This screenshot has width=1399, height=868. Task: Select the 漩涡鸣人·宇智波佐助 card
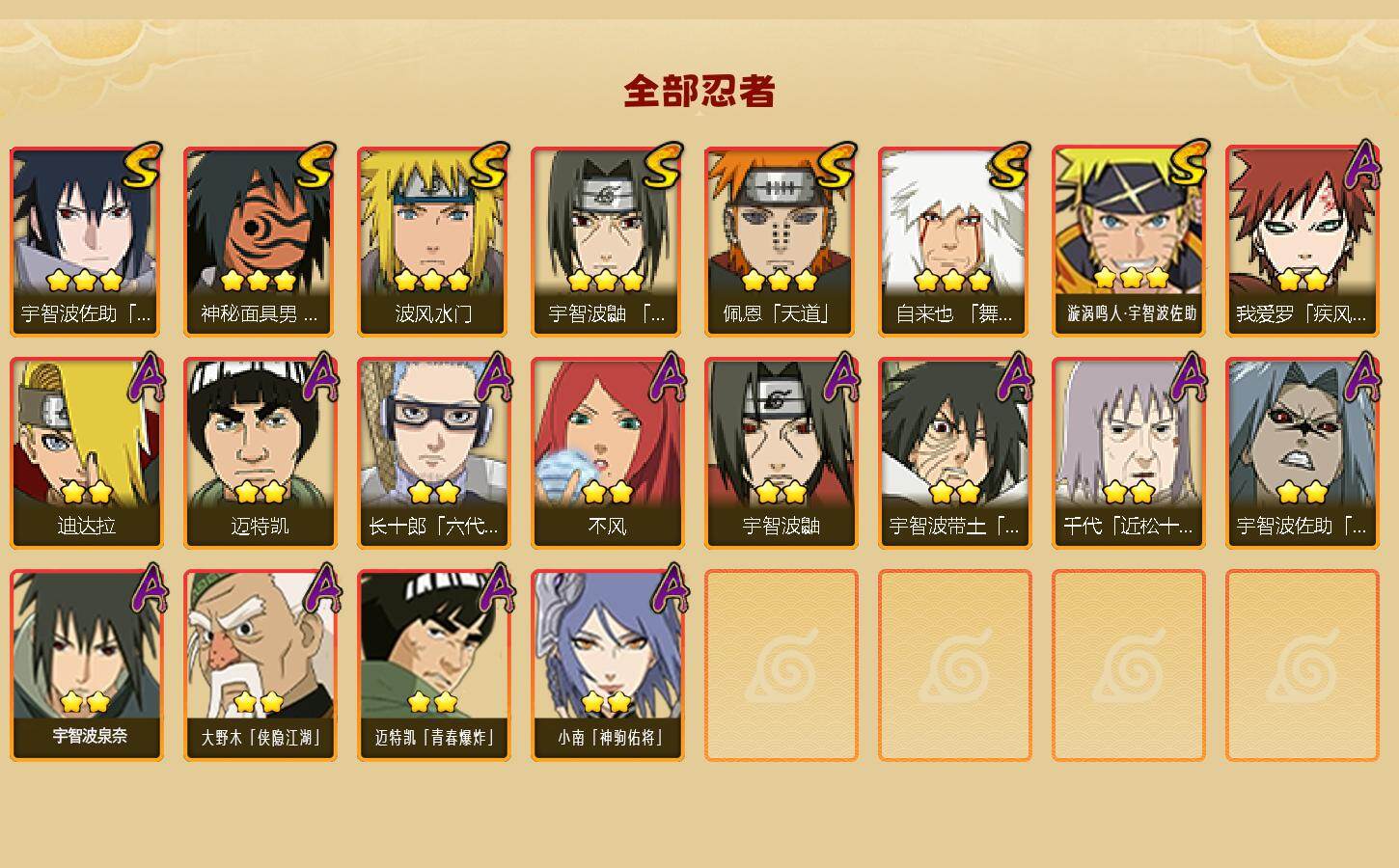(x=1128, y=241)
